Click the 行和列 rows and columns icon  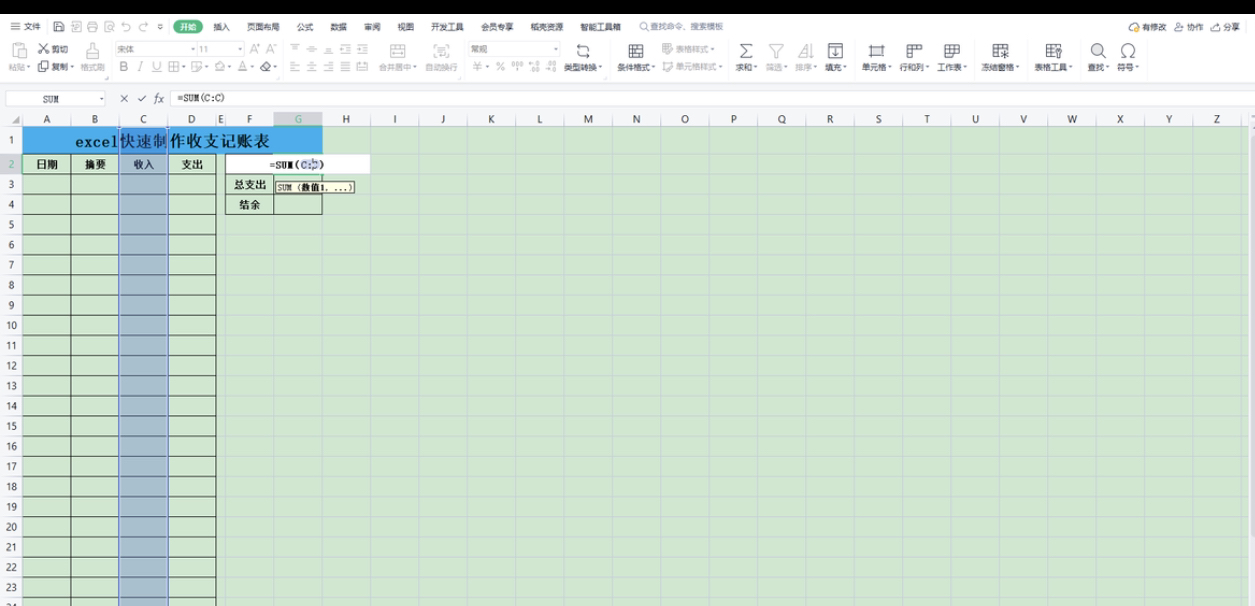coord(914,50)
